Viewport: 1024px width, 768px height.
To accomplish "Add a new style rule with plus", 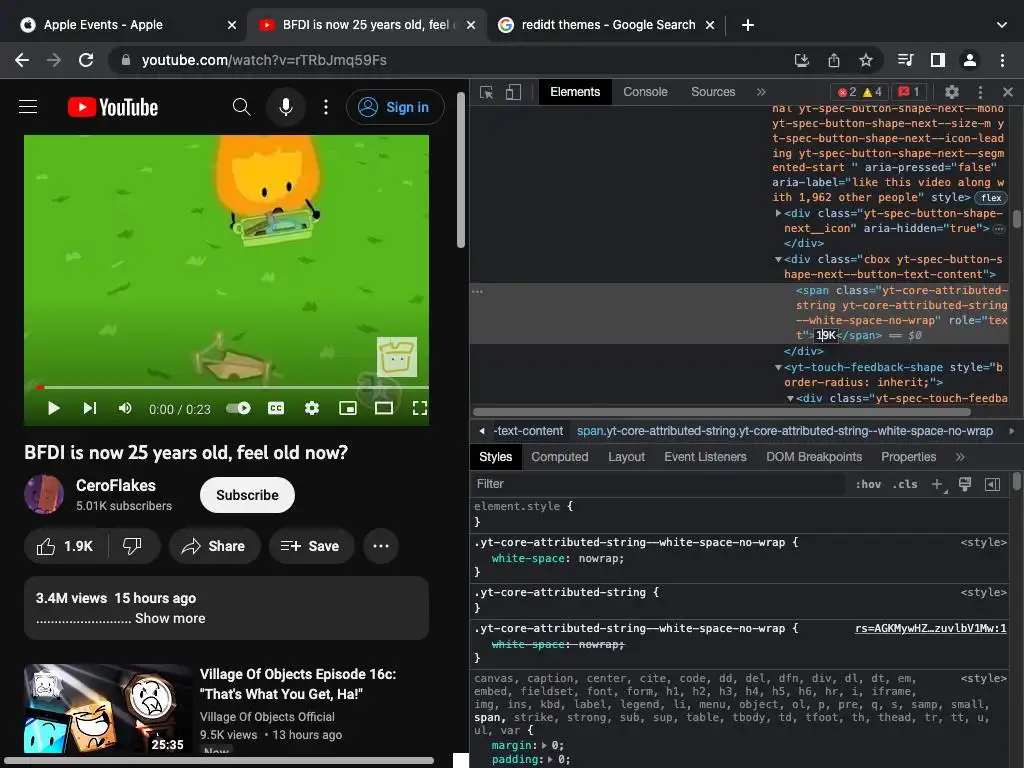I will (x=938, y=484).
